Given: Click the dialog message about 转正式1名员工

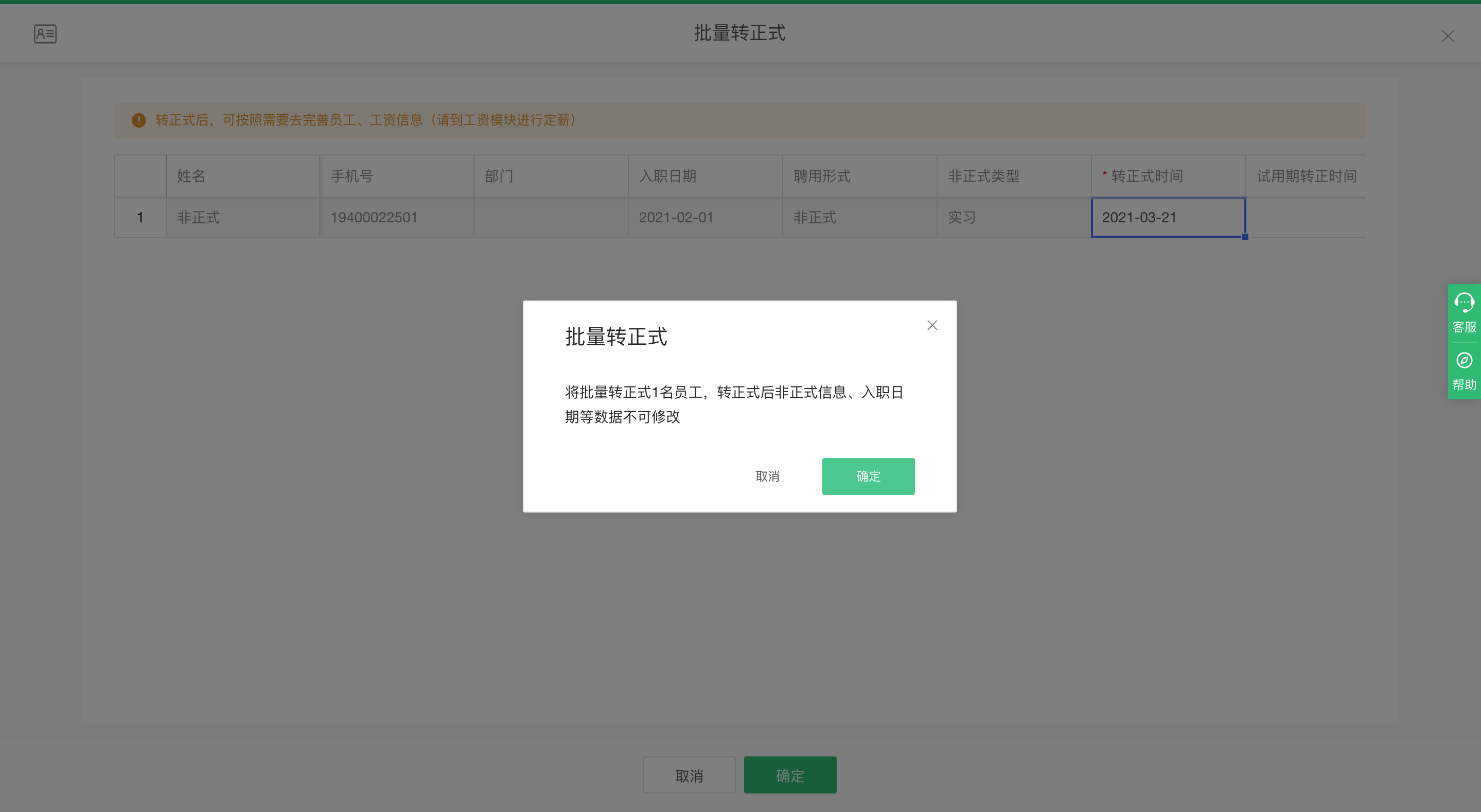Looking at the screenshot, I should (734, 404).
